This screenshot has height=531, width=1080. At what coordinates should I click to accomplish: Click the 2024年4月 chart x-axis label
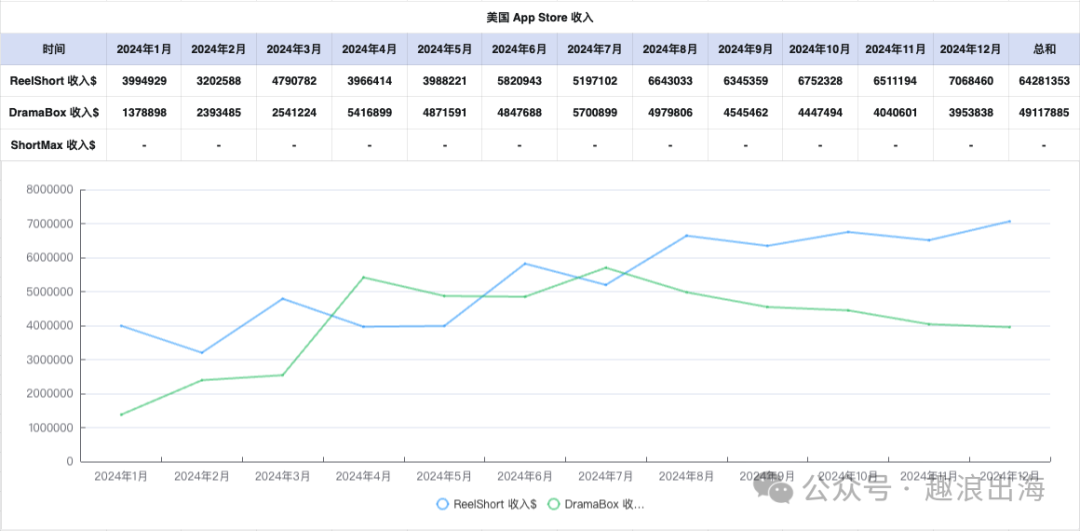click(x=364, y=476)
